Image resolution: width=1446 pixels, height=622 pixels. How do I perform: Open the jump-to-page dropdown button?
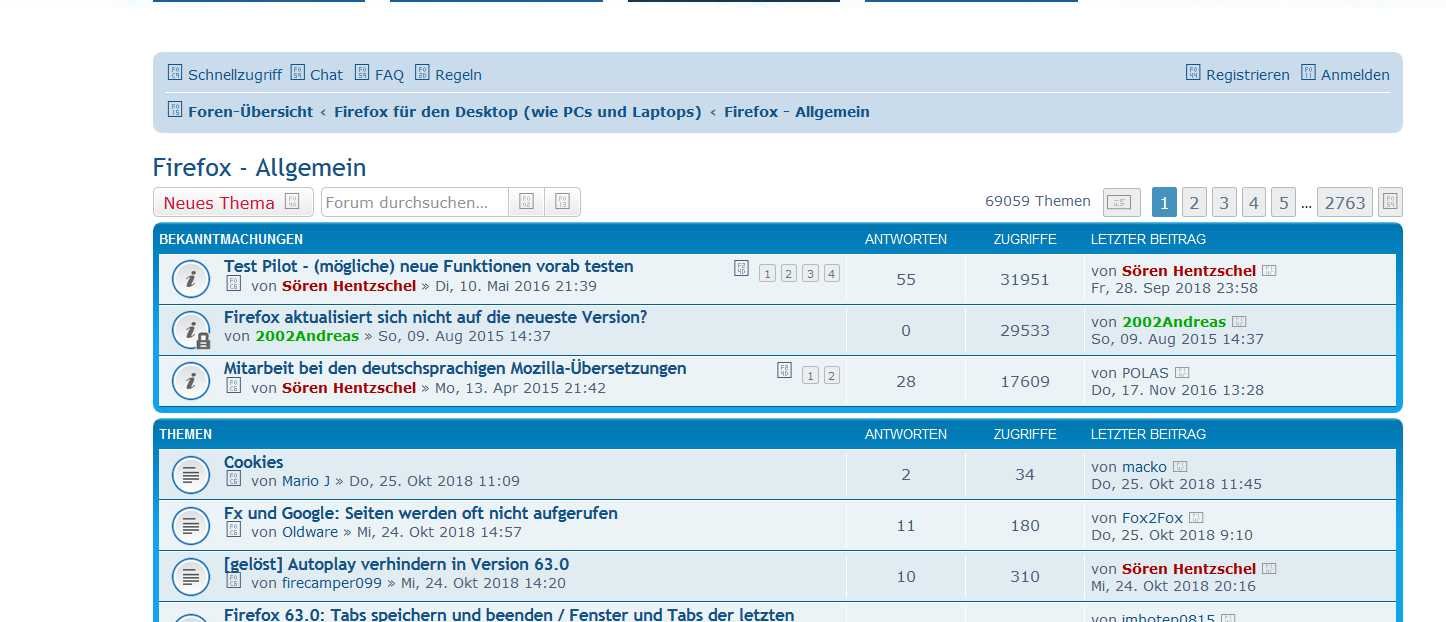click(1122, 203)
